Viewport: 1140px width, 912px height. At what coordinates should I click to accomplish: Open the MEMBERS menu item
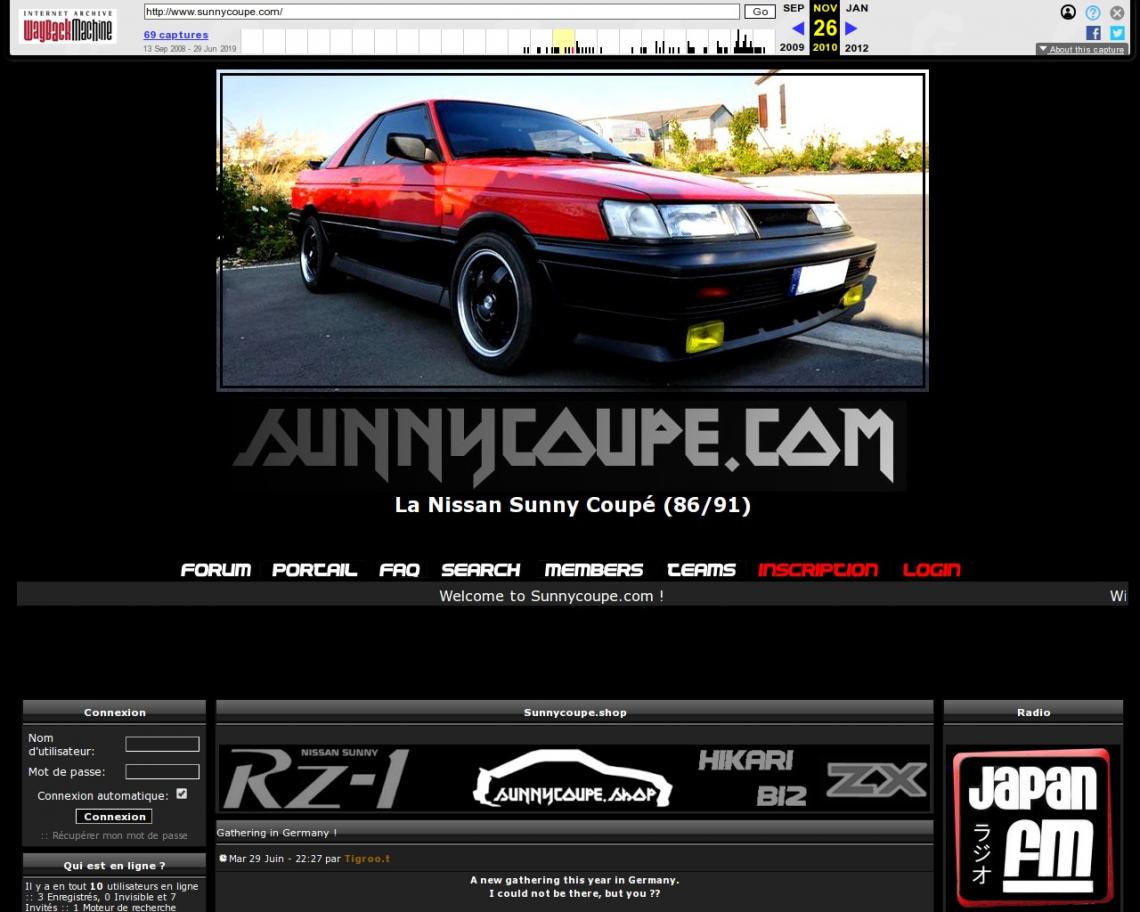coord(593,569)
